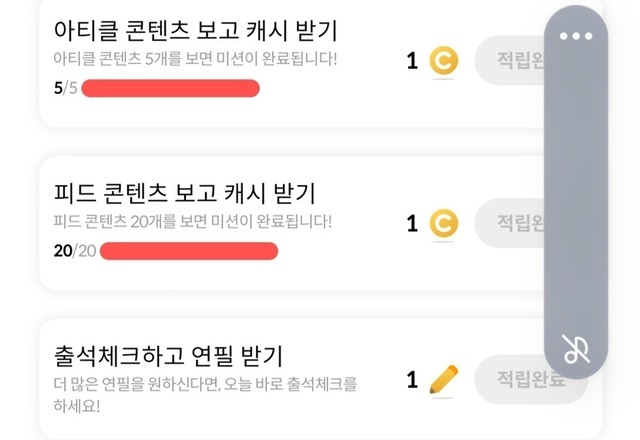Open the three-dot menu on floating panel
Viewport: 640px width, 440px height.
pyautogui.click(x=577, y=37)
